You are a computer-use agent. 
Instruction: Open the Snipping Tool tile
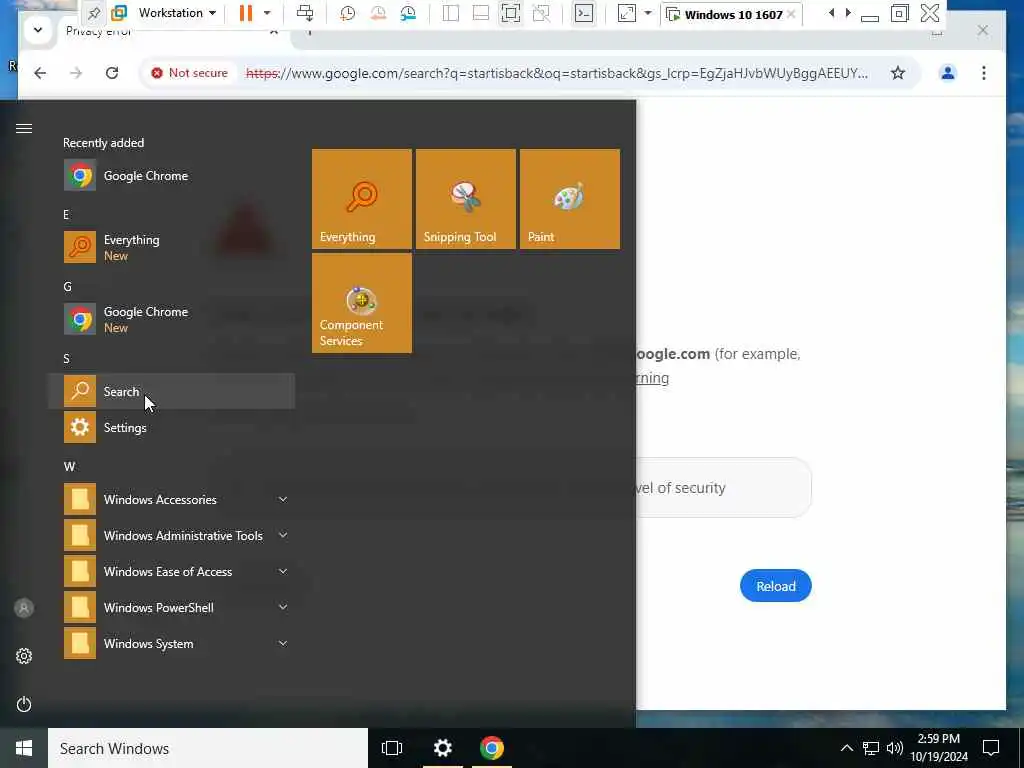(466, 199)
